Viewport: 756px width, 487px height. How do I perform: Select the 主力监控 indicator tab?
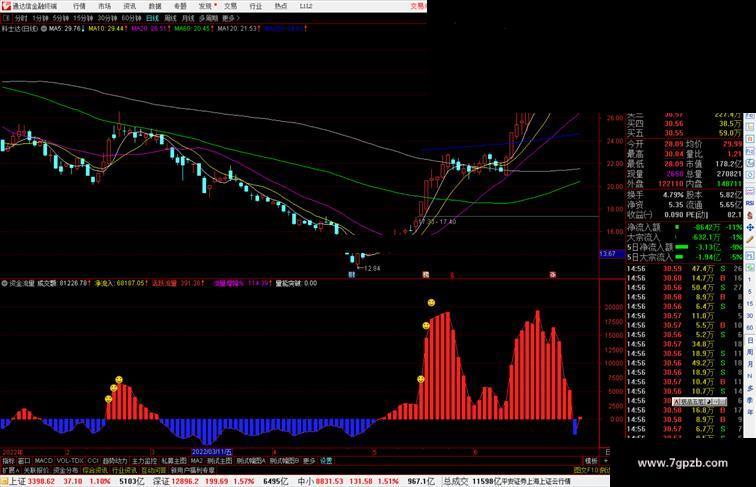(x=144, y=461)
